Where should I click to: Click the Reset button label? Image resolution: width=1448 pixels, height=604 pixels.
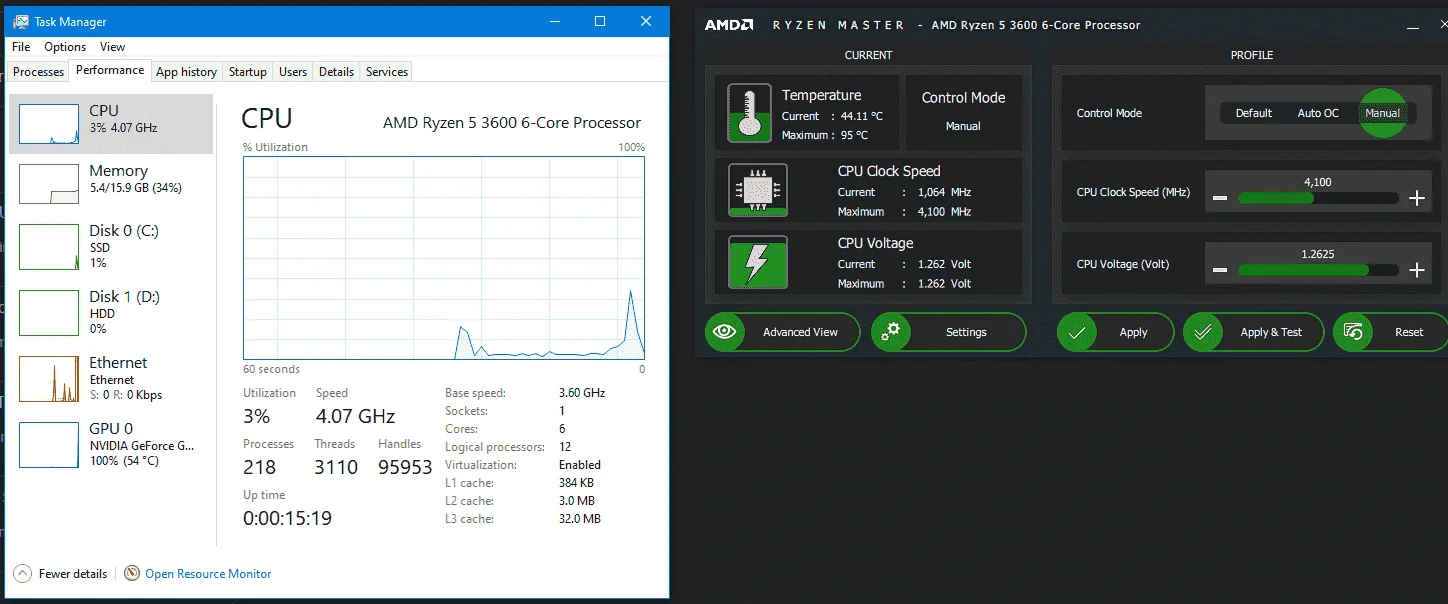coord(1409,332)
